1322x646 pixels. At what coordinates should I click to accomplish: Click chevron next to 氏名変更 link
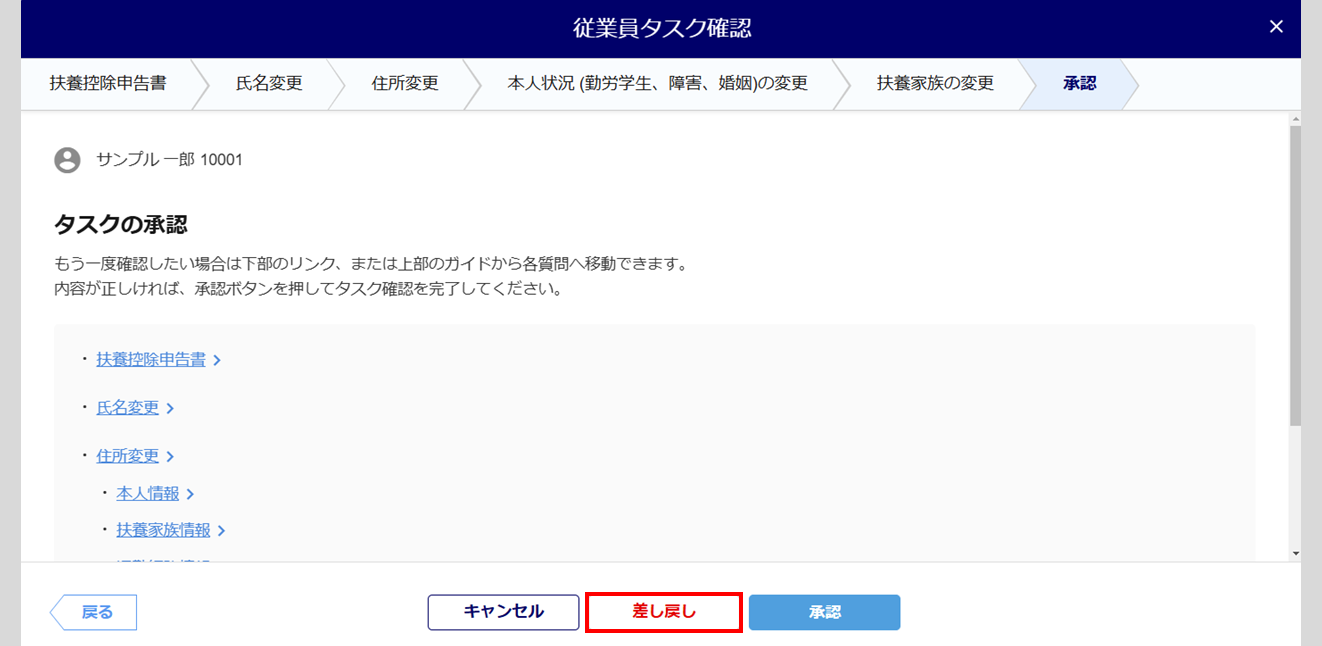coord(170,409)
